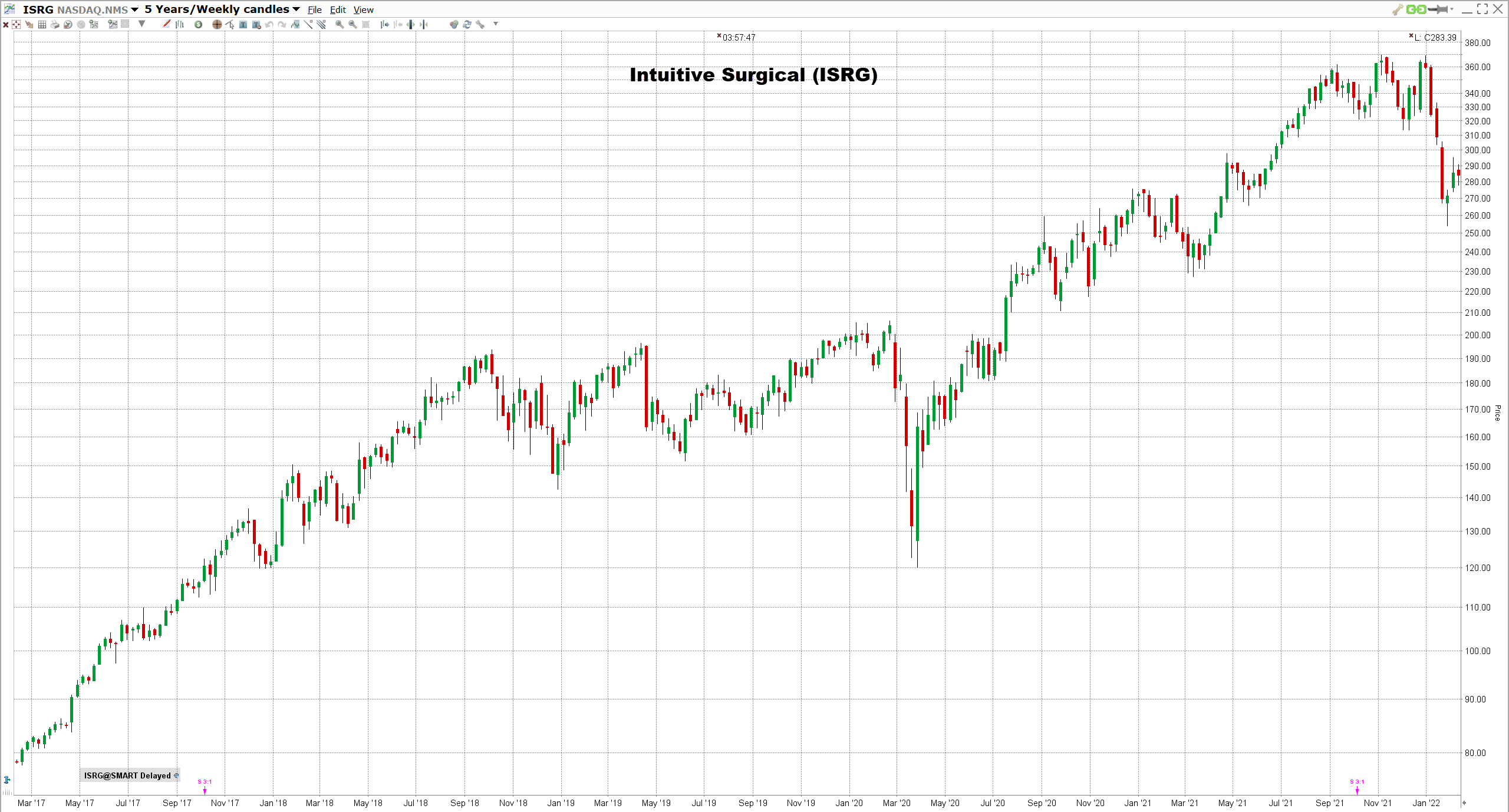Click the wrench icon in chart toolbar
Viewport: 1509px width, 812px height.
(x=480, y=24)
